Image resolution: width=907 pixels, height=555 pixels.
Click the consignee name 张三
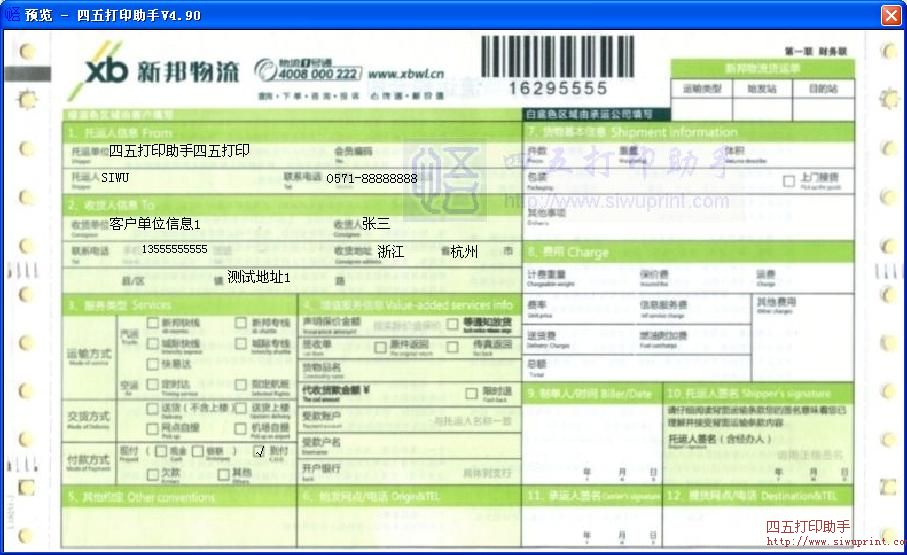(x=376, y=224)
